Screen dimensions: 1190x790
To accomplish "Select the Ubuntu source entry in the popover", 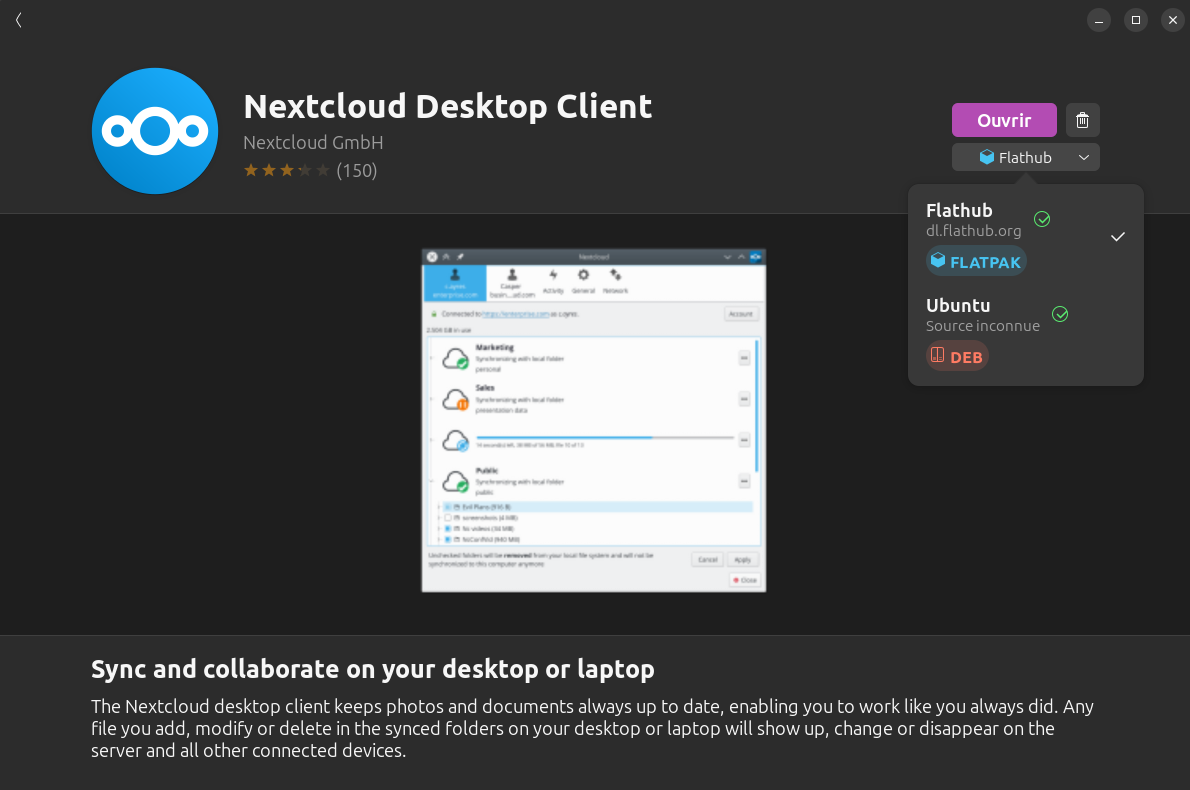I will (x=1025, y=332).
